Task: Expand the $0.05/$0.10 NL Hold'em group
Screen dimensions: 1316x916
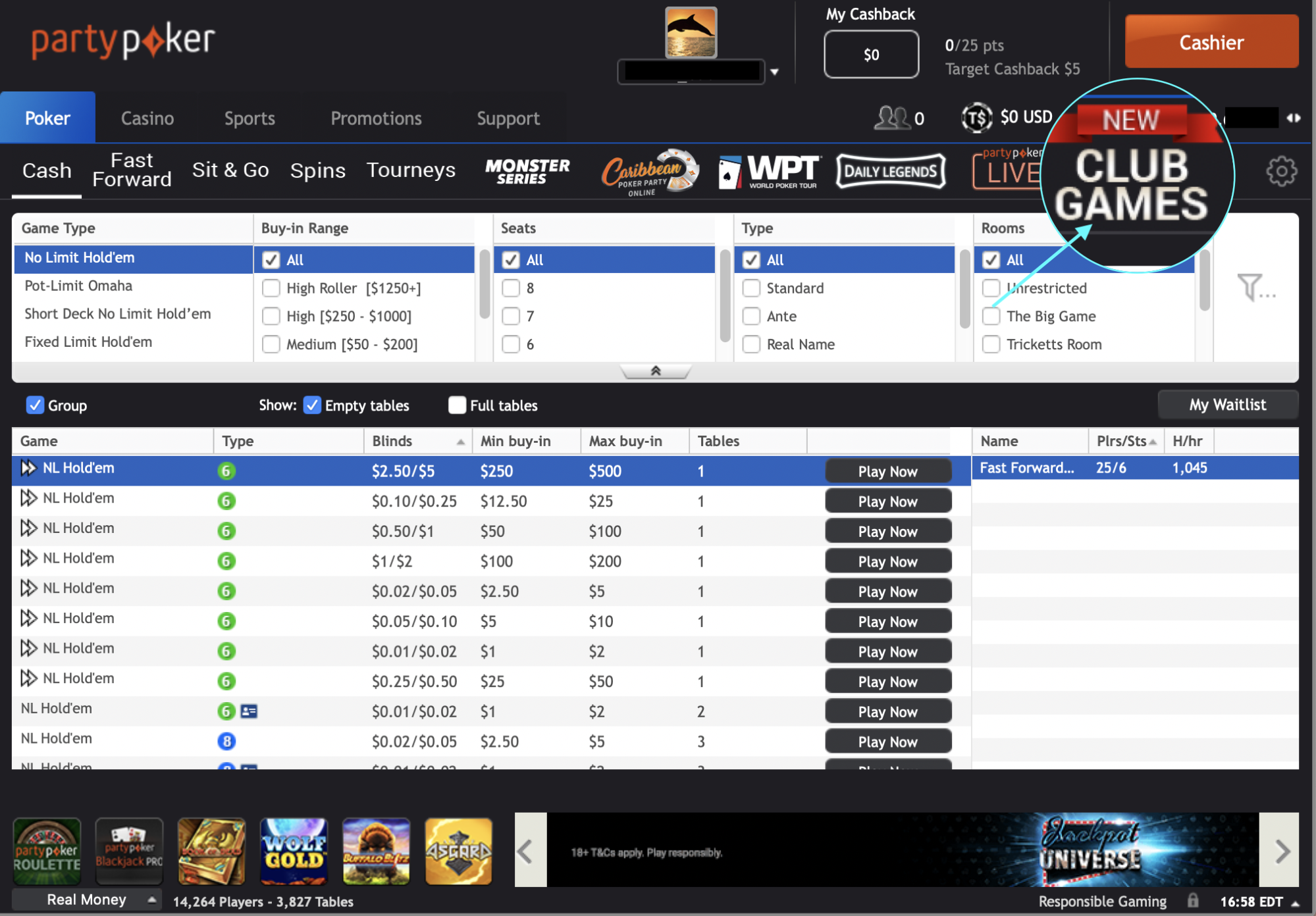Action: 28,618
